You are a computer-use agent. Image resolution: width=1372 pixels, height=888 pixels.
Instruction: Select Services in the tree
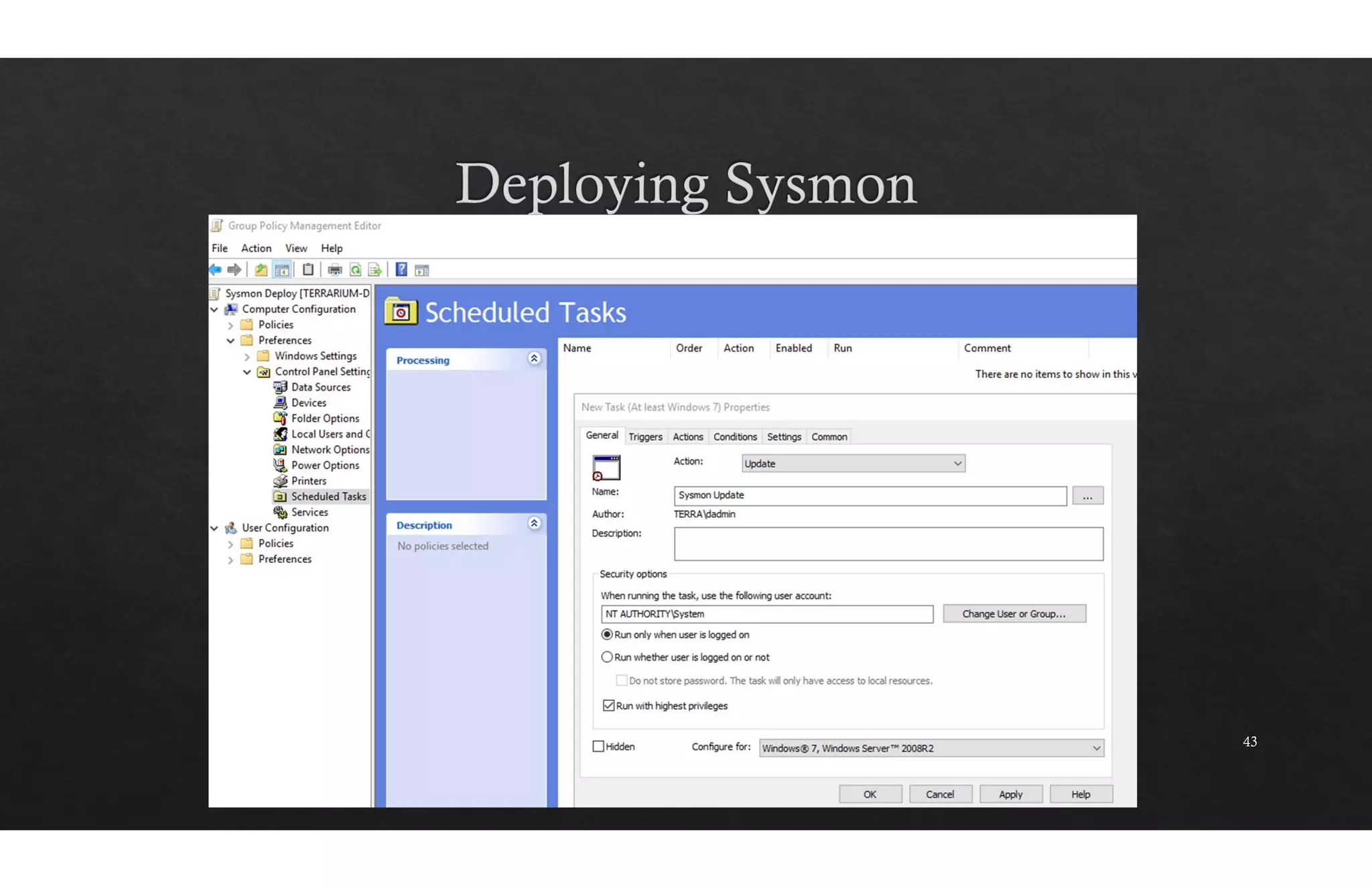[310, 513]
